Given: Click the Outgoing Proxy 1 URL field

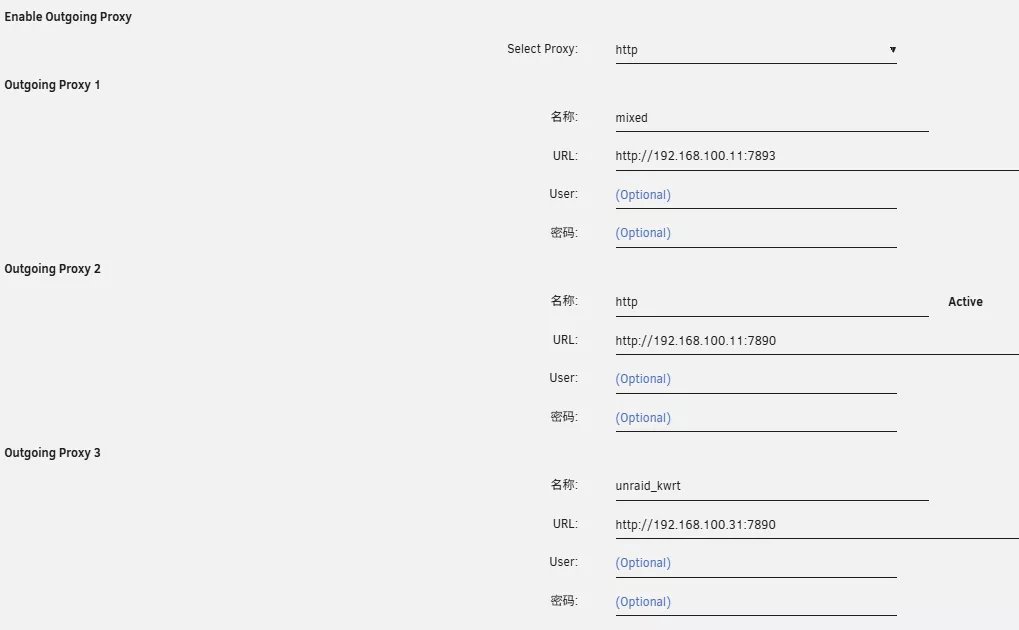Looking at the screenshot, I should (x=816, y=156).
